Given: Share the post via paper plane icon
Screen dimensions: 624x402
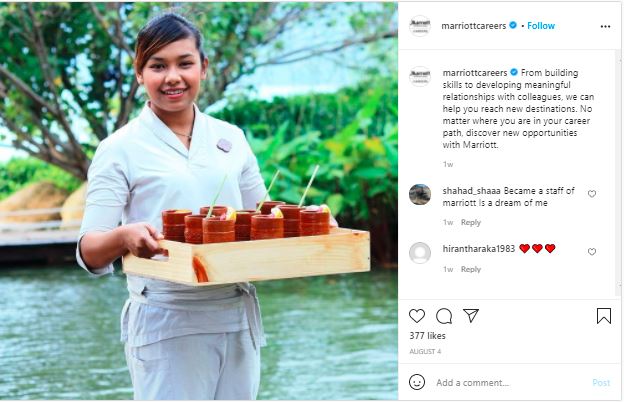Looking at the screenshot, I should (471, 316).
